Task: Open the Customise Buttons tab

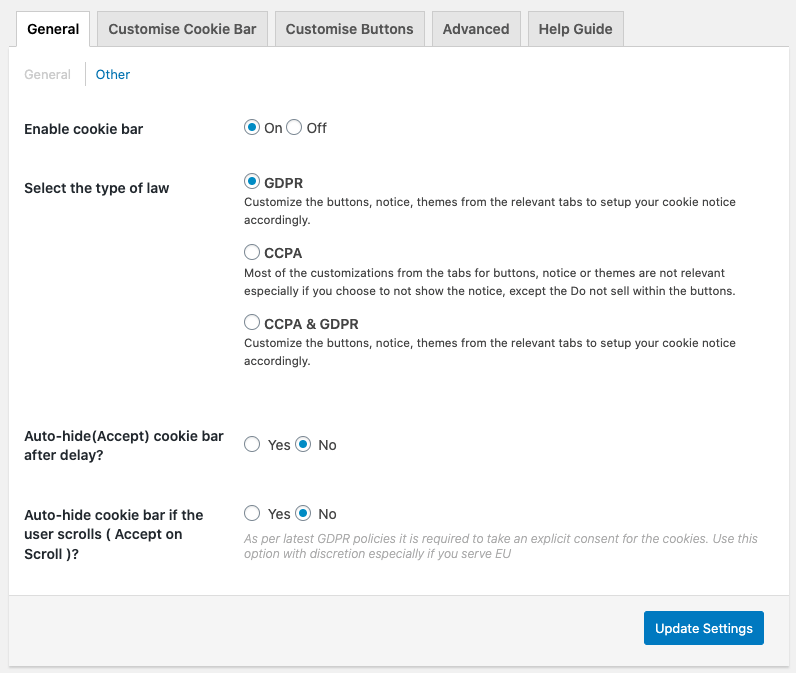Action: tap(349, 29)
